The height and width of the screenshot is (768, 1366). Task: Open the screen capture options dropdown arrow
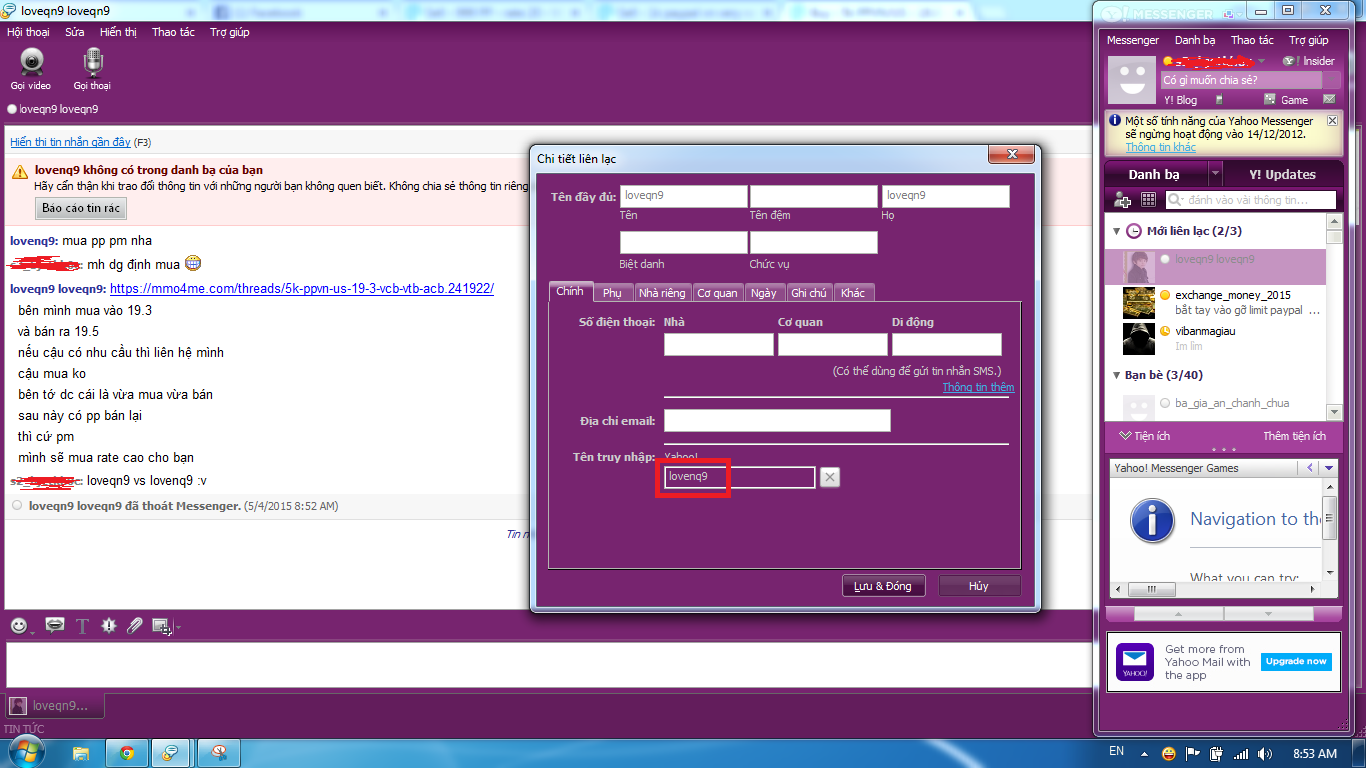pyautogui.click(x=178, y=627)
